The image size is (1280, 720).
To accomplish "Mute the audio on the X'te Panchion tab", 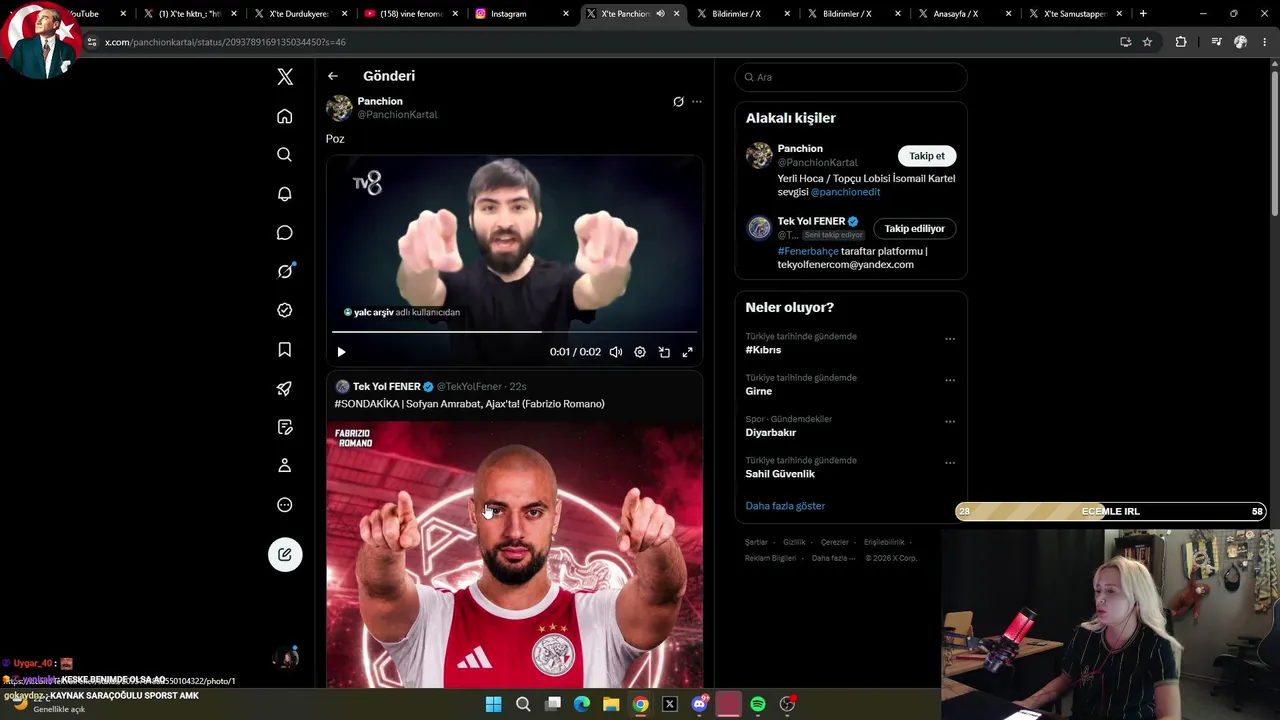I will click(660, 14).
